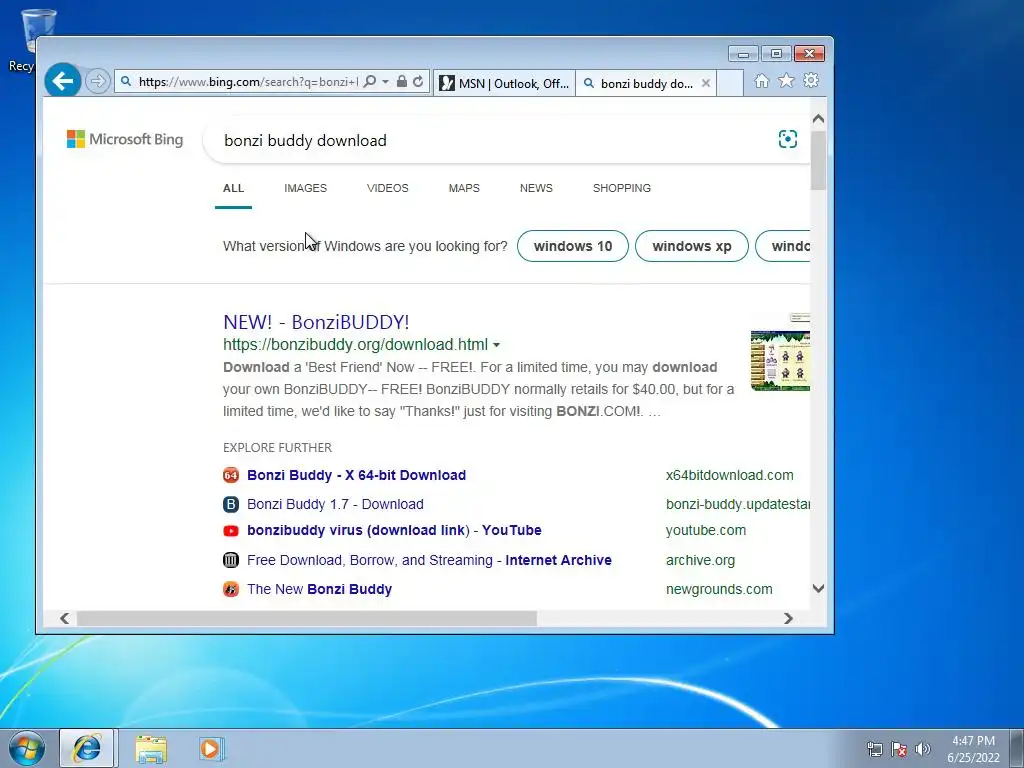Click Internet Explorer taskbar icon

point(88,748)
